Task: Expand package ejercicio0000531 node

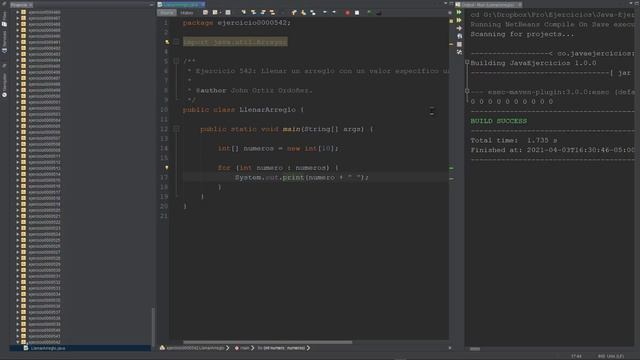Action: coord(18,276)
